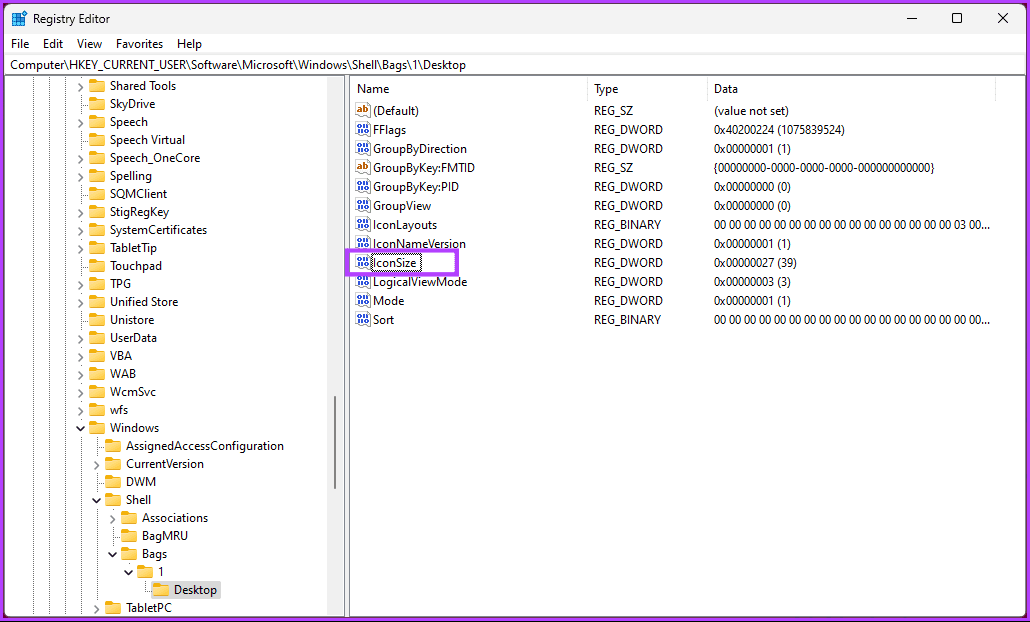The height and width of the screenshot is (622, 1030).
Task: Open the Help menu
Action: coord(189,44)
